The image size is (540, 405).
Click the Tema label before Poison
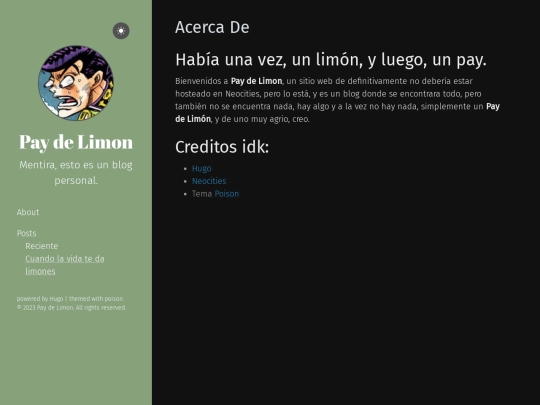point(202,194)
